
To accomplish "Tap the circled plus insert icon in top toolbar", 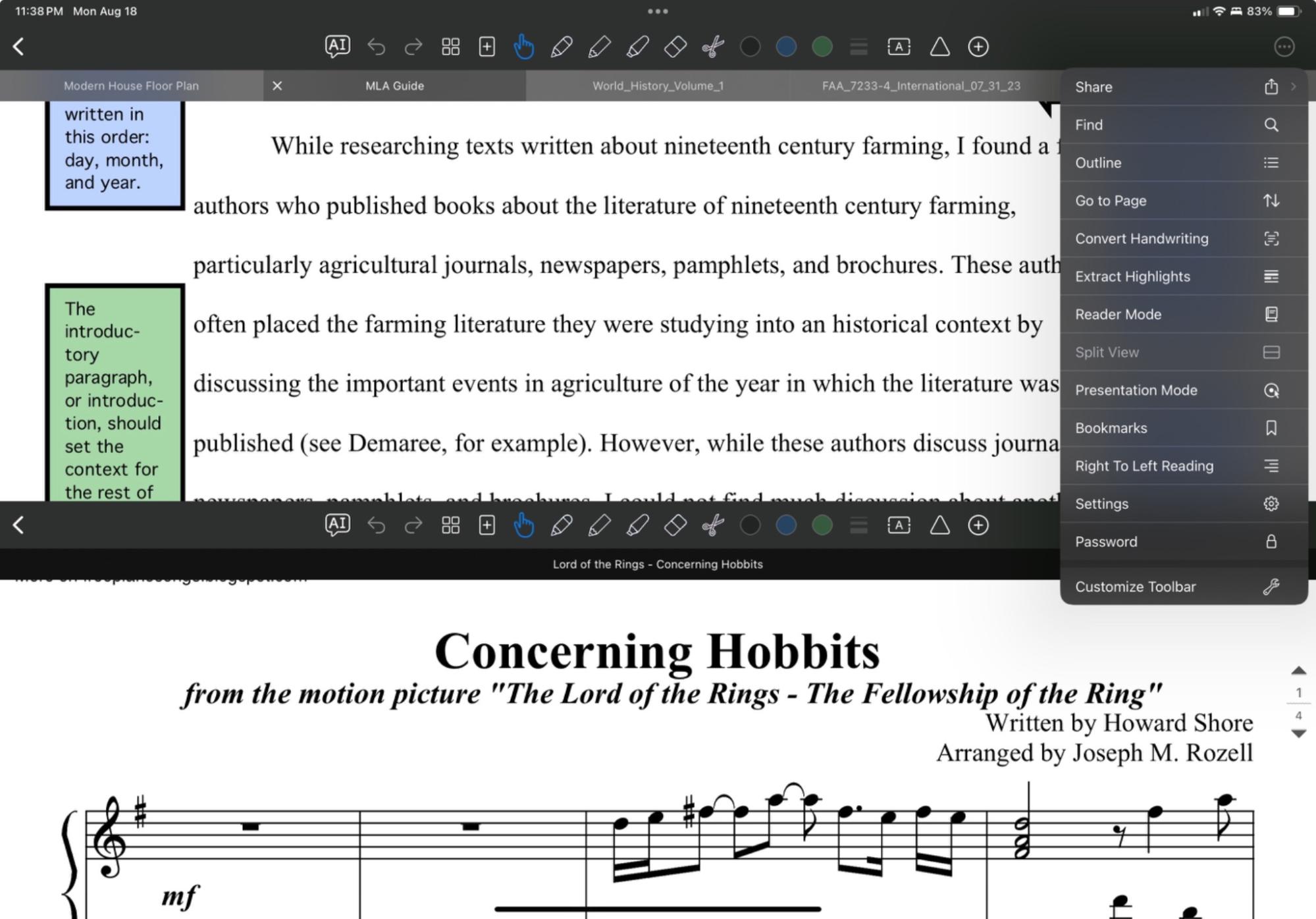I will point(978,47).
